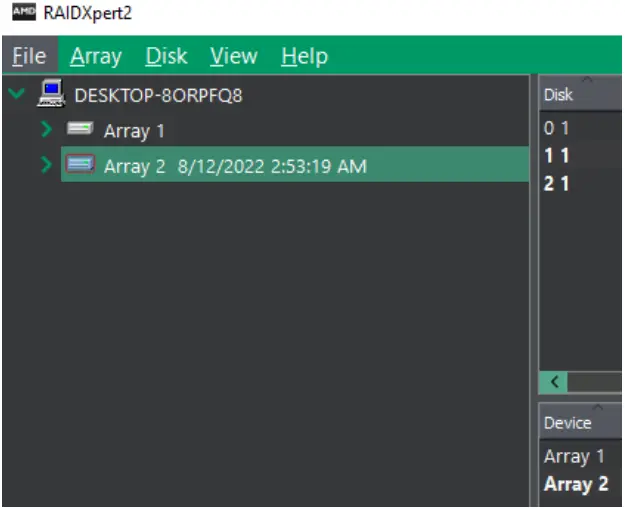Open the File menu
The height and width of the screenshot is (509, 625).
coord(29,55)
